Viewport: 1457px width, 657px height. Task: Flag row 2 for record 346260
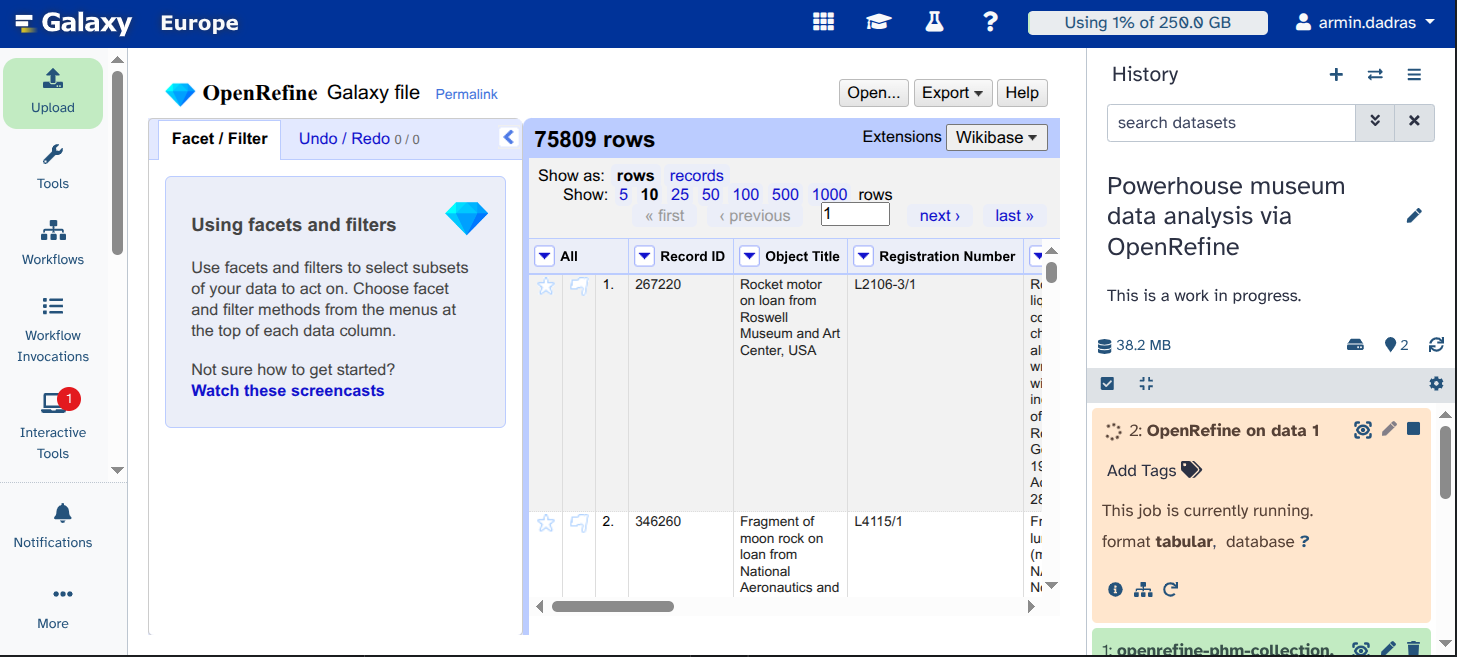click(x=579, y=522)
